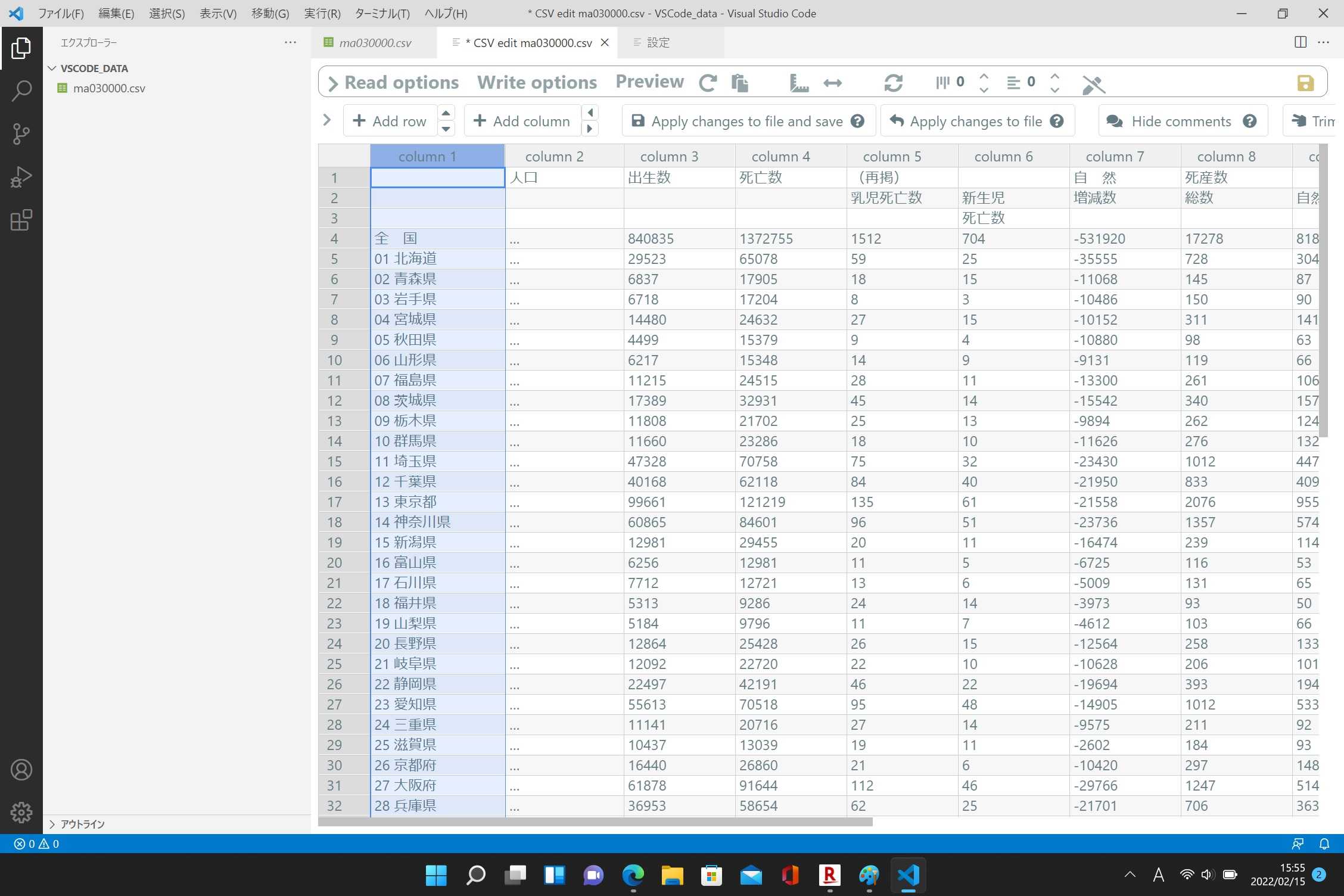Collapse the VSCODE_DATA folder
Viewport: 1344px width, 896px height.
click(52, 68)
